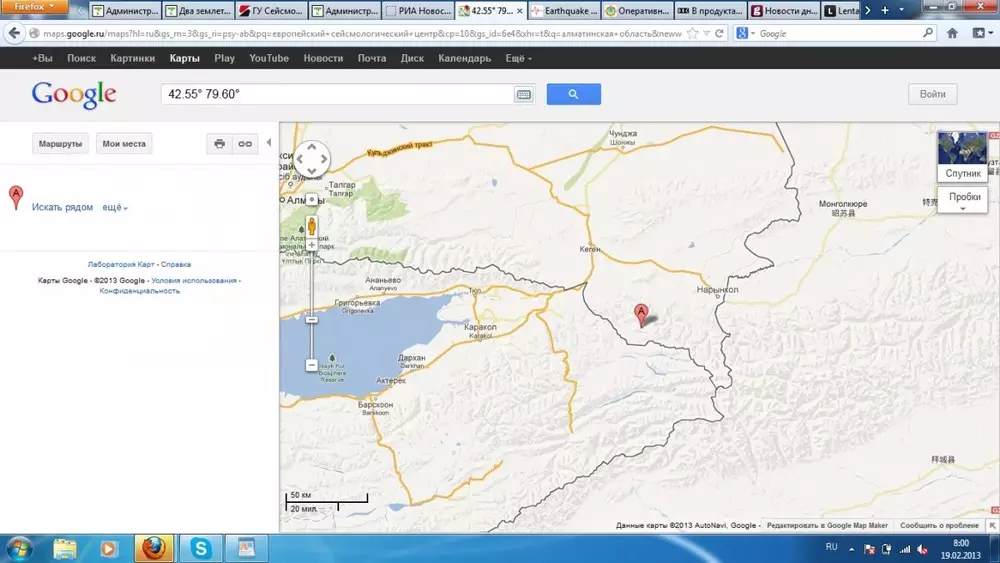The width and height of the screenshot is (1000, 563).
Task: Click the Маршруты directions button
Action: [x=60, y=144]
